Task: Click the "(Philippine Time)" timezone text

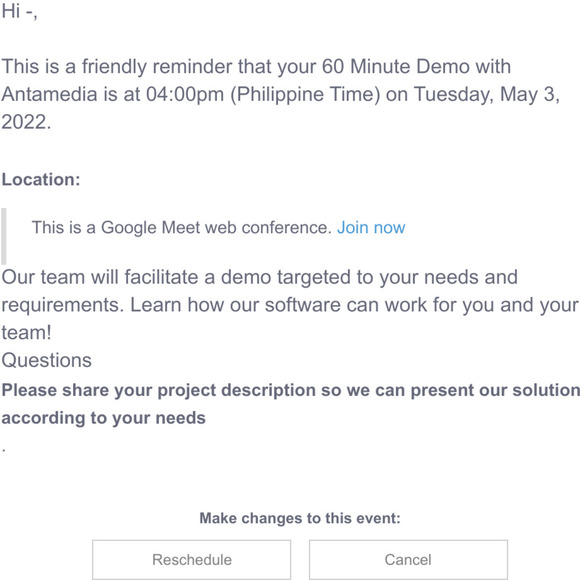Action: (305, 94)
